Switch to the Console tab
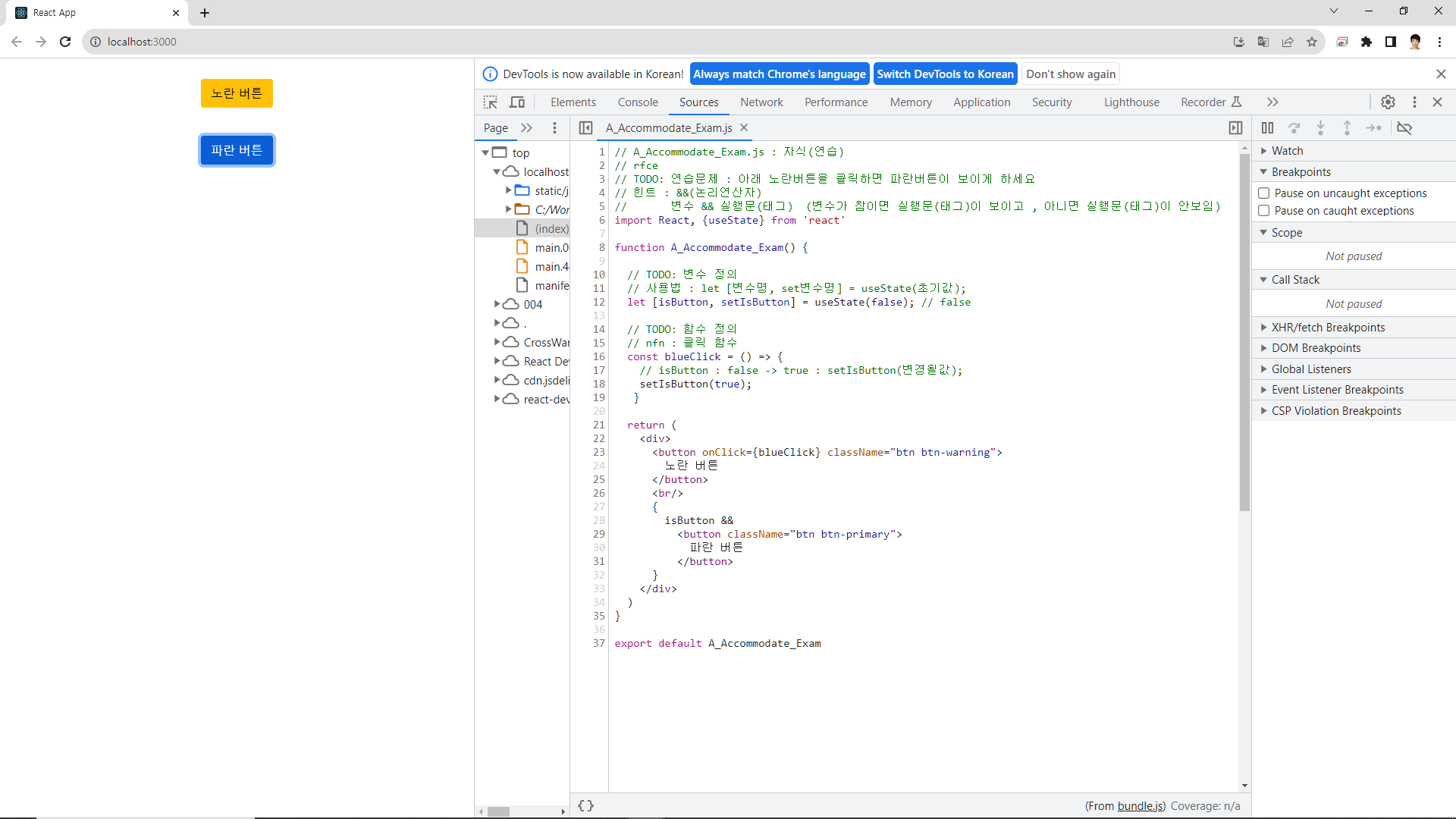The image size is (1456, 819). click(637, 102)
